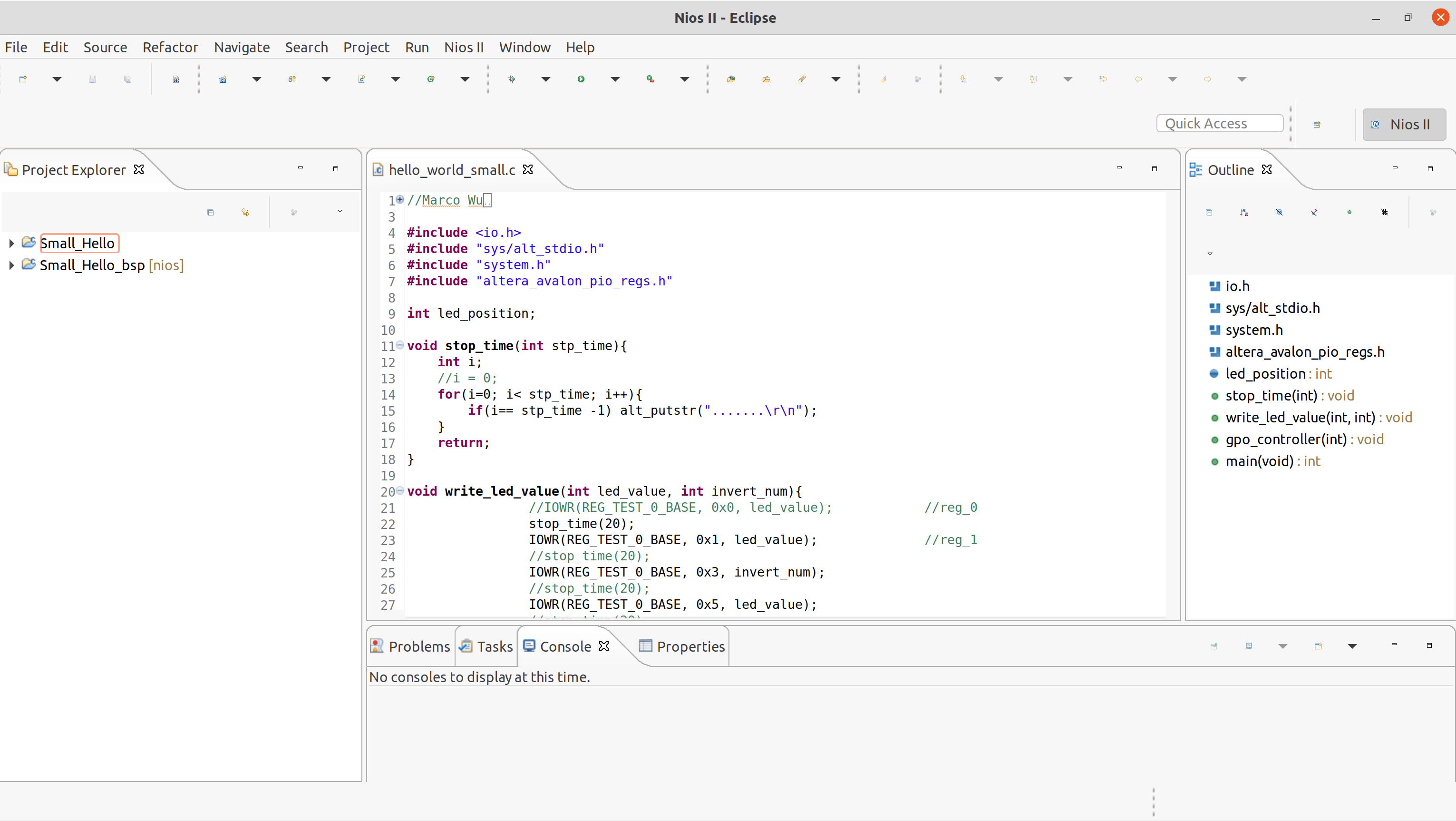The width and height of the screenshot is (1456, 821).
Task: Toggle Hide Static Members in the Outline view
Action: click(1315, 212)
